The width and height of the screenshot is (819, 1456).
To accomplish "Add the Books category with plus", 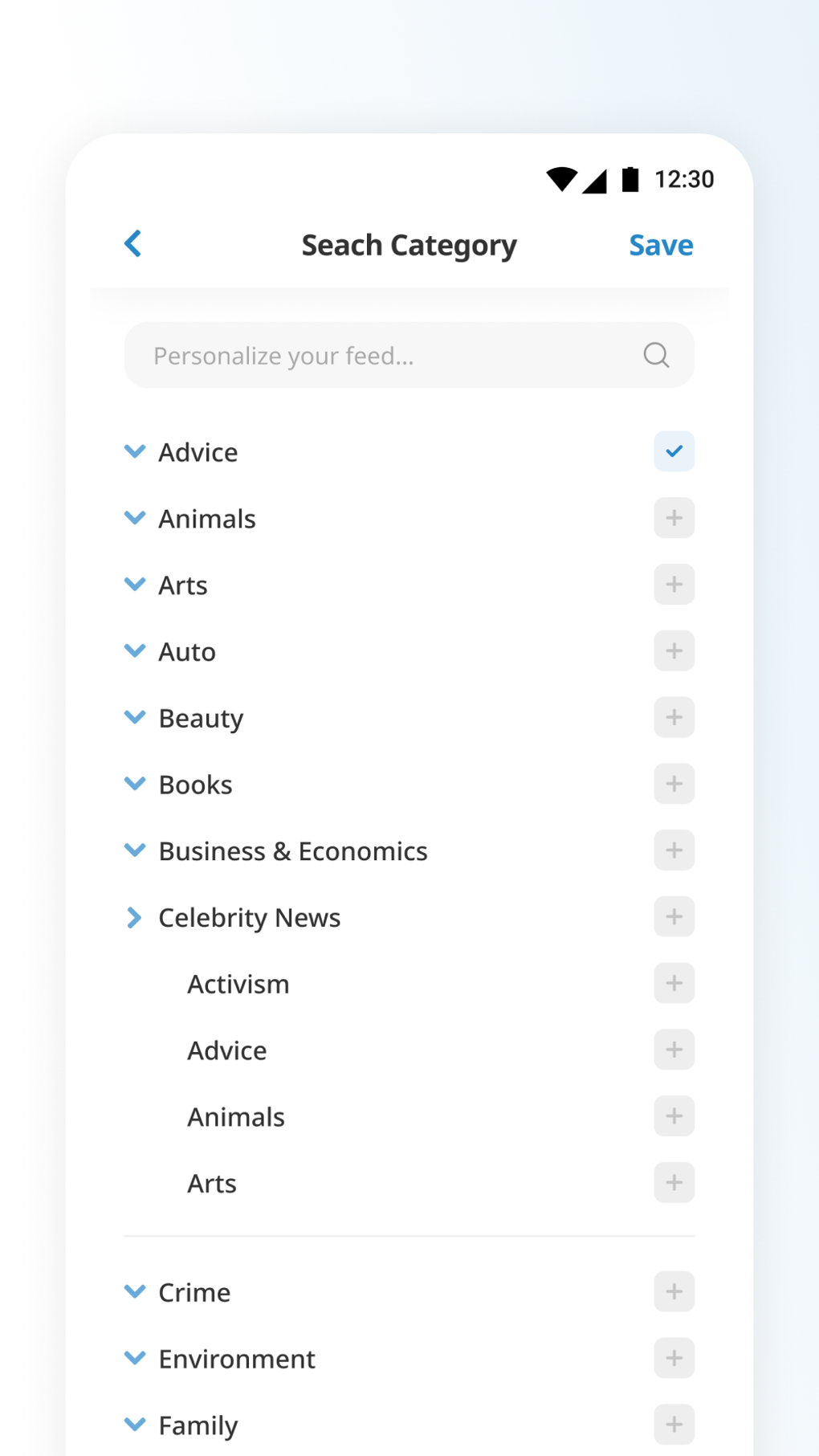I will click(x=674, y=784).
